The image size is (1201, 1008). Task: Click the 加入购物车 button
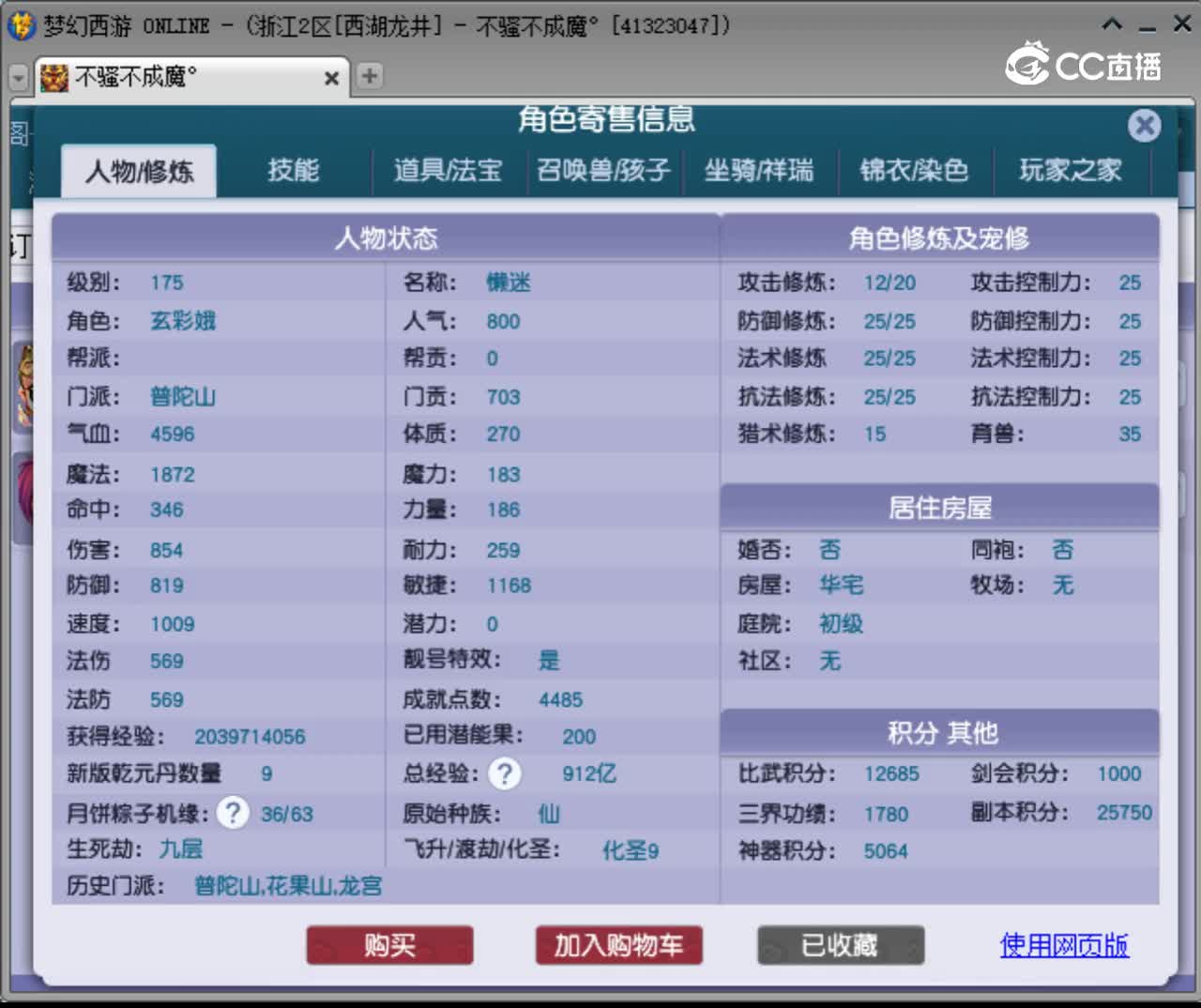(x=618, y=945)
